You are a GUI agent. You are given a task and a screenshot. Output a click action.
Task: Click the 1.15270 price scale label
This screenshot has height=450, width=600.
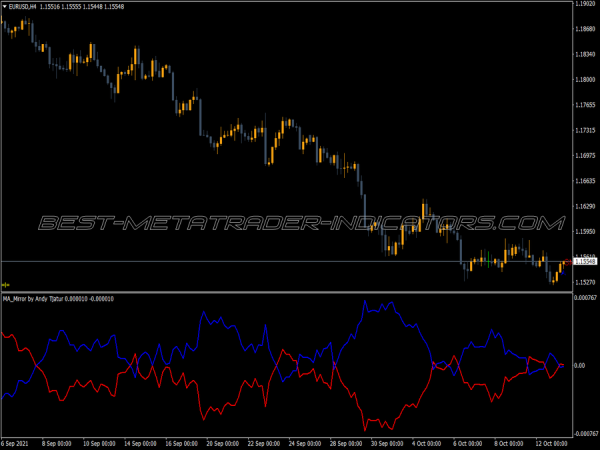coord(585,282)
